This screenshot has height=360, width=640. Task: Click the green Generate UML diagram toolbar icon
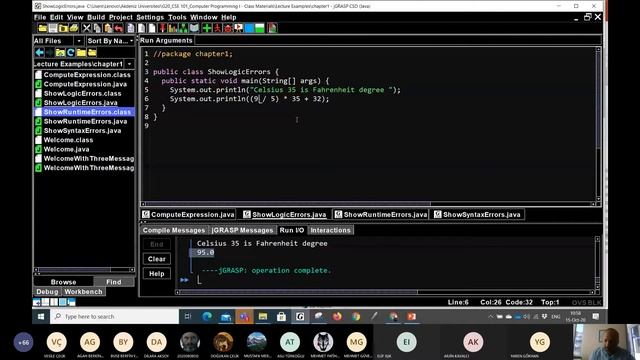click(x=184, y=28)
